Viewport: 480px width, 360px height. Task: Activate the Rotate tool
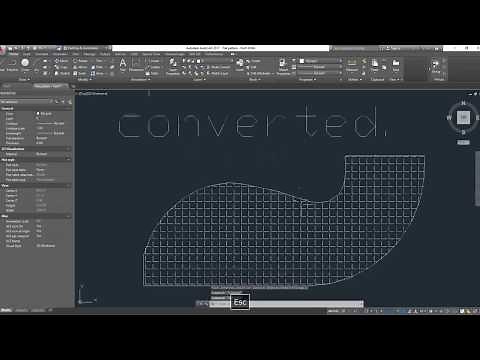80,61
